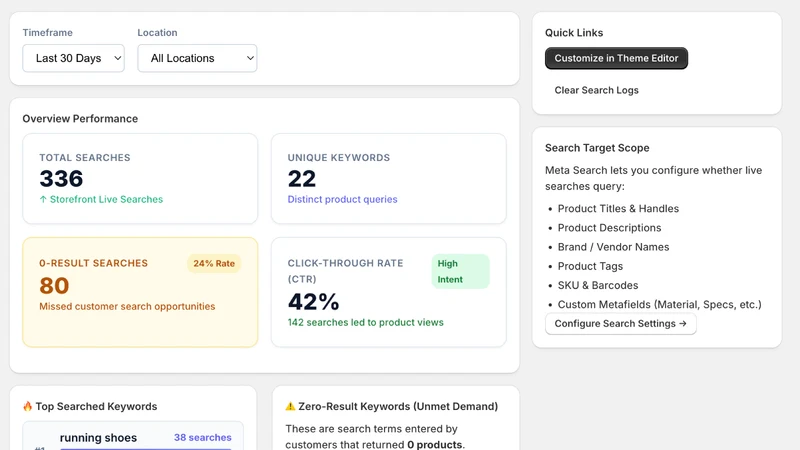800x450 pixels.
Task: Click the up arrow before Storefront Live Searches
Action: click(x=43, y=199)
